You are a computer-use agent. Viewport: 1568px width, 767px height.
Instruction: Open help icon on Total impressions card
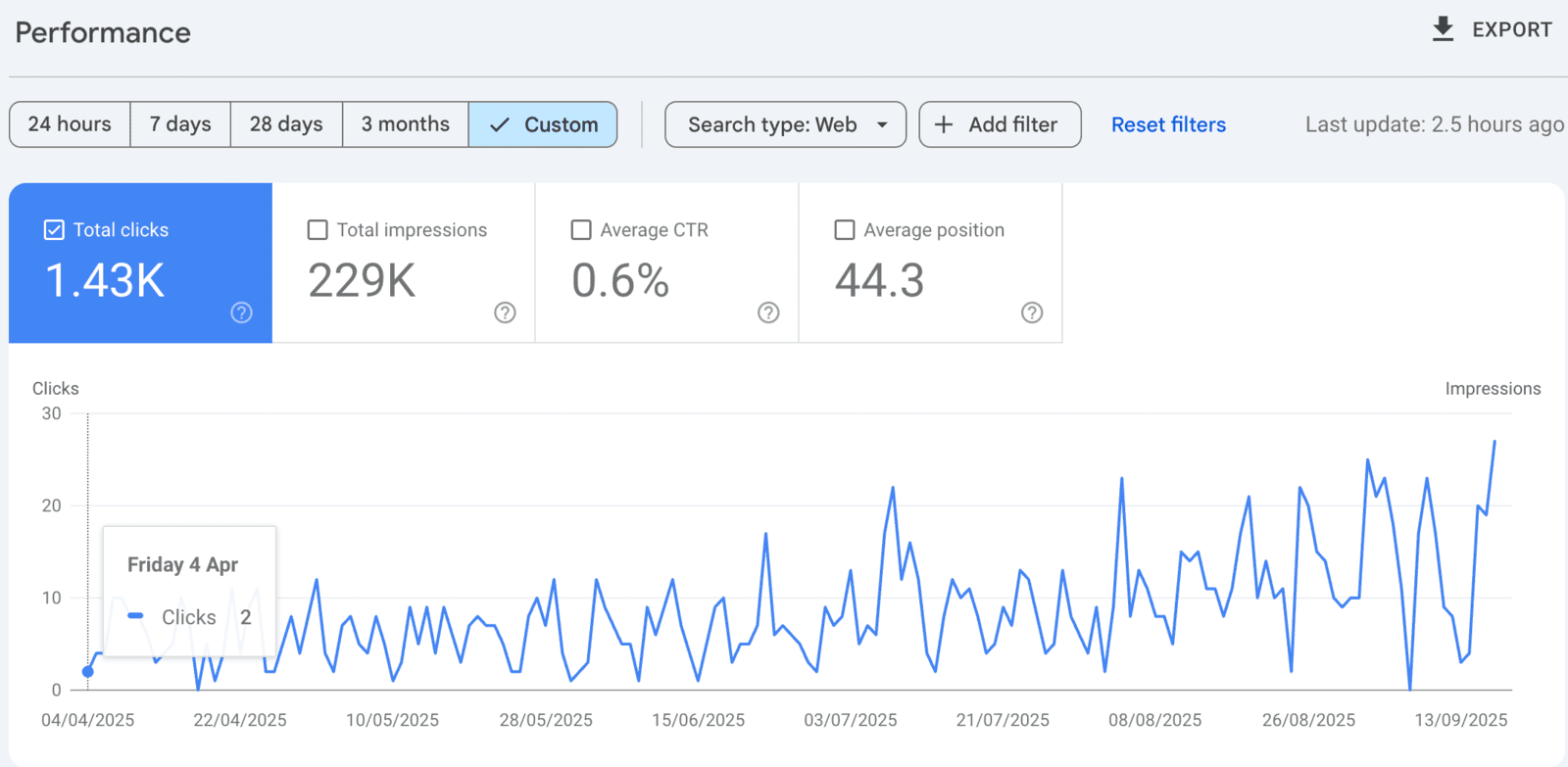505,312
